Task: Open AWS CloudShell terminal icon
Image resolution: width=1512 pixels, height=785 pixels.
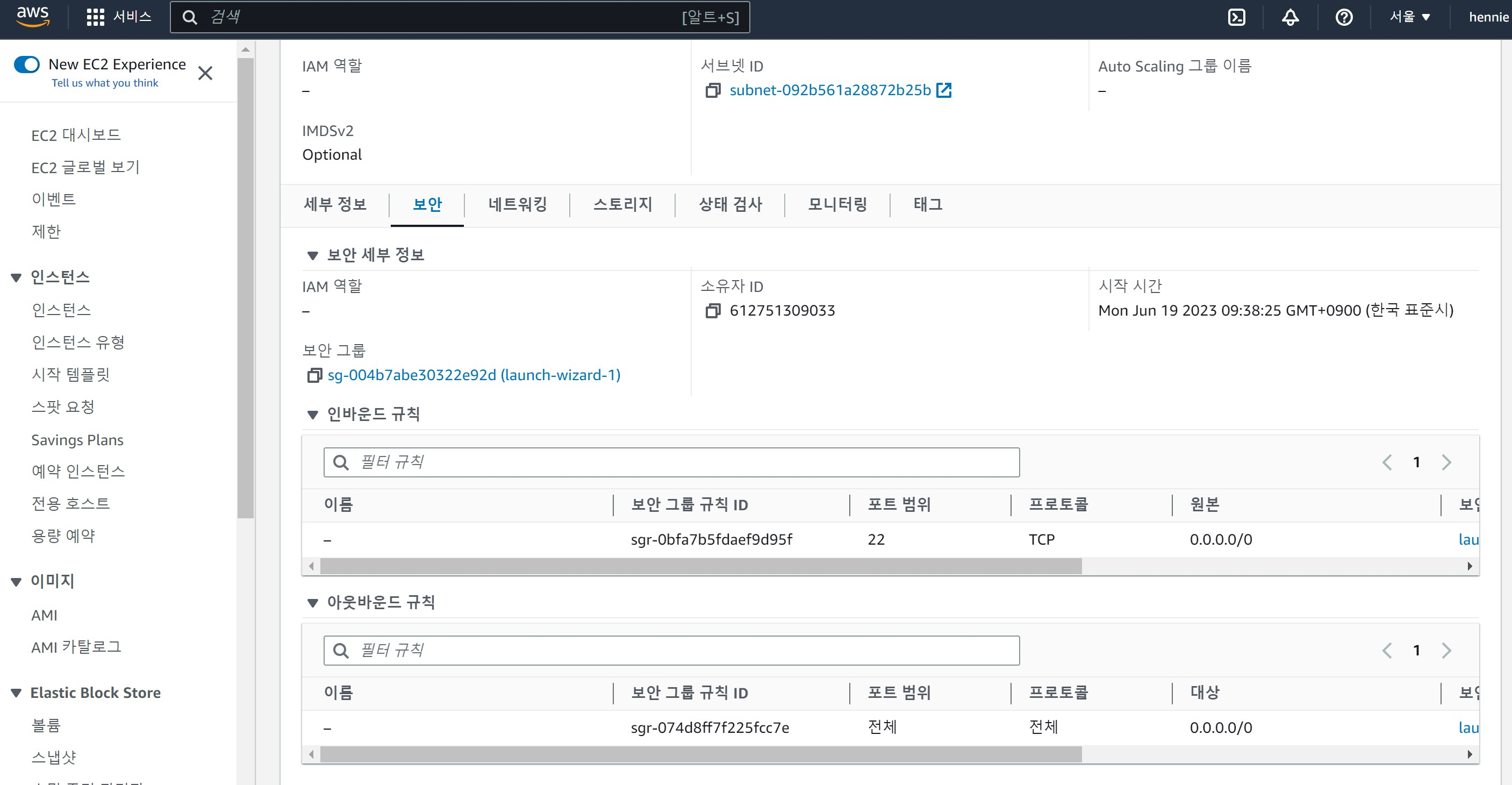Action: (1236, 17)
